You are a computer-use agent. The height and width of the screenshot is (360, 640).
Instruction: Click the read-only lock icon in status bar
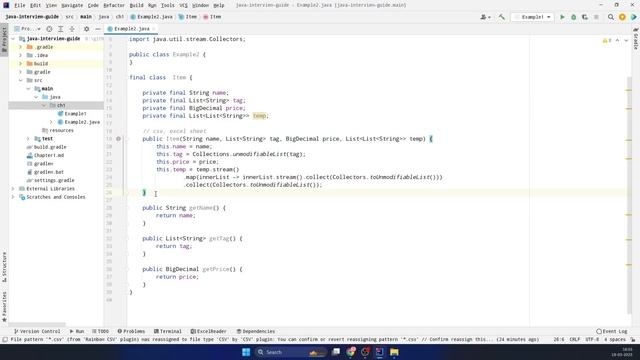point(633,340)
